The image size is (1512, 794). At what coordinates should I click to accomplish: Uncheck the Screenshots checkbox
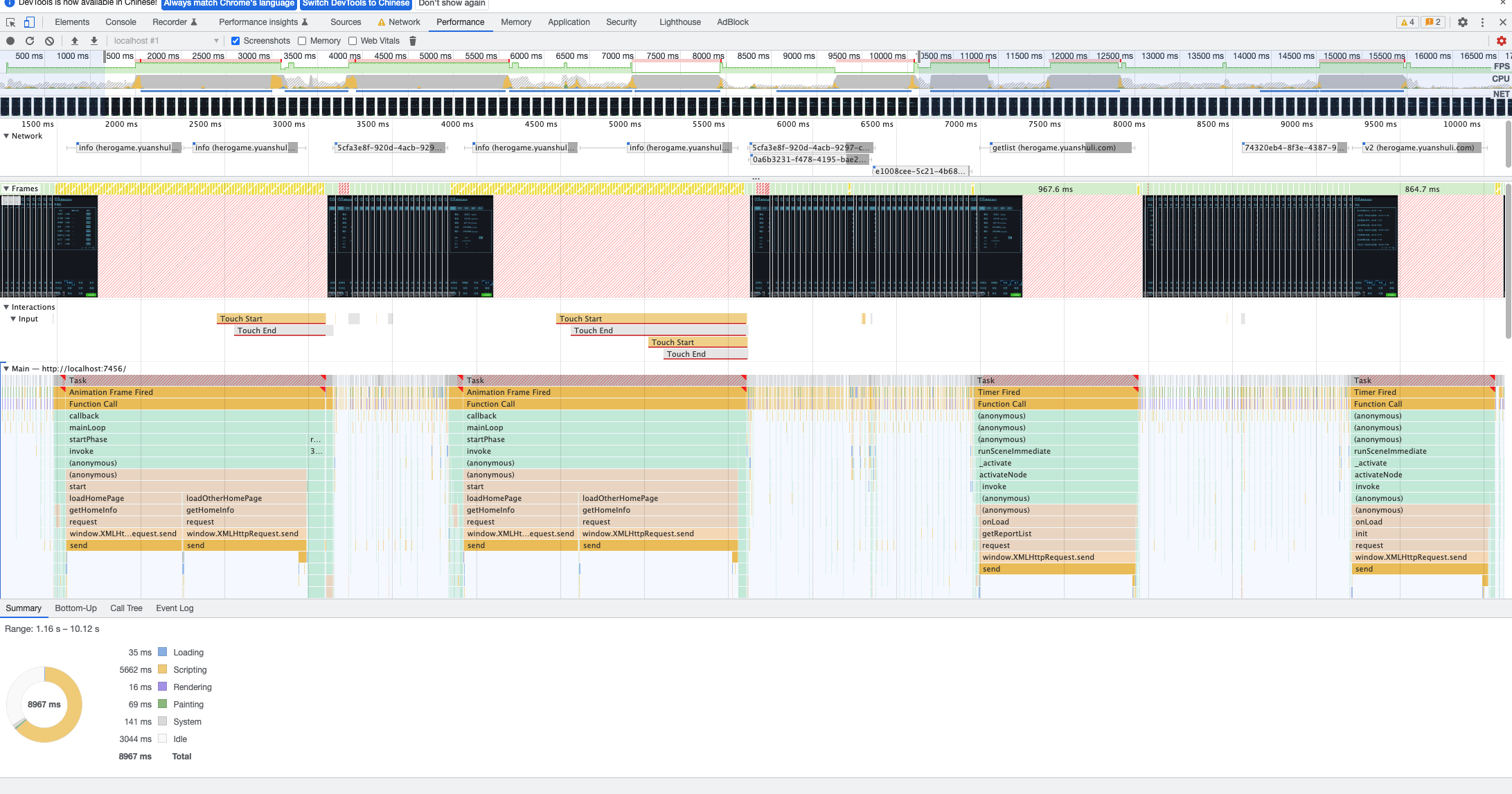coord(235,41)
